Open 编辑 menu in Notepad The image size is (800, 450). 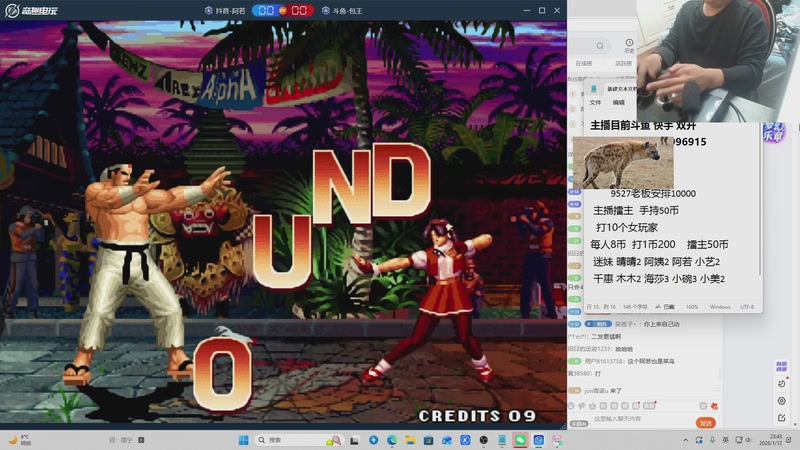619,103
